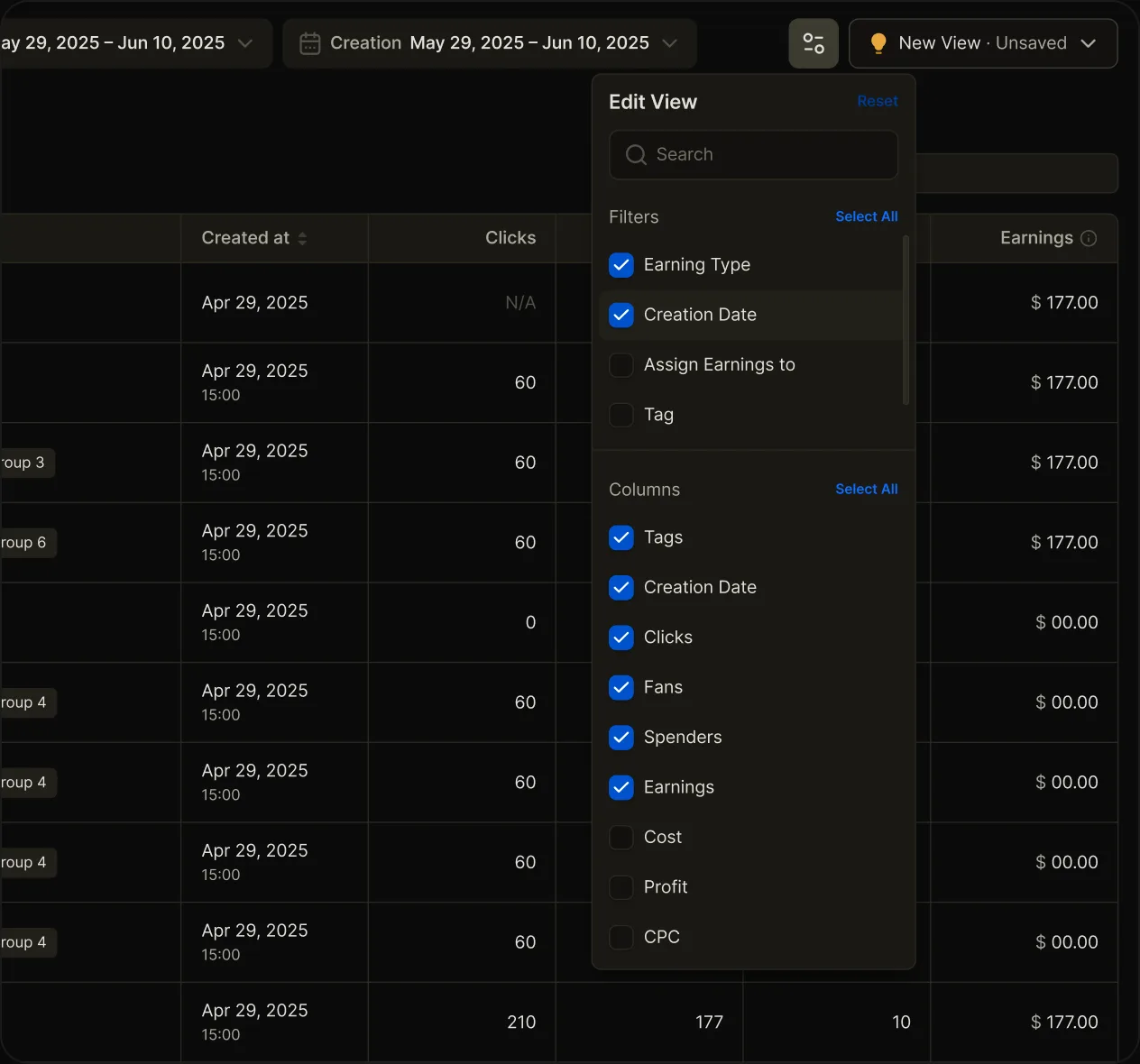
Task: Enable the Cost column checkbox
Action: click(621, 838)
